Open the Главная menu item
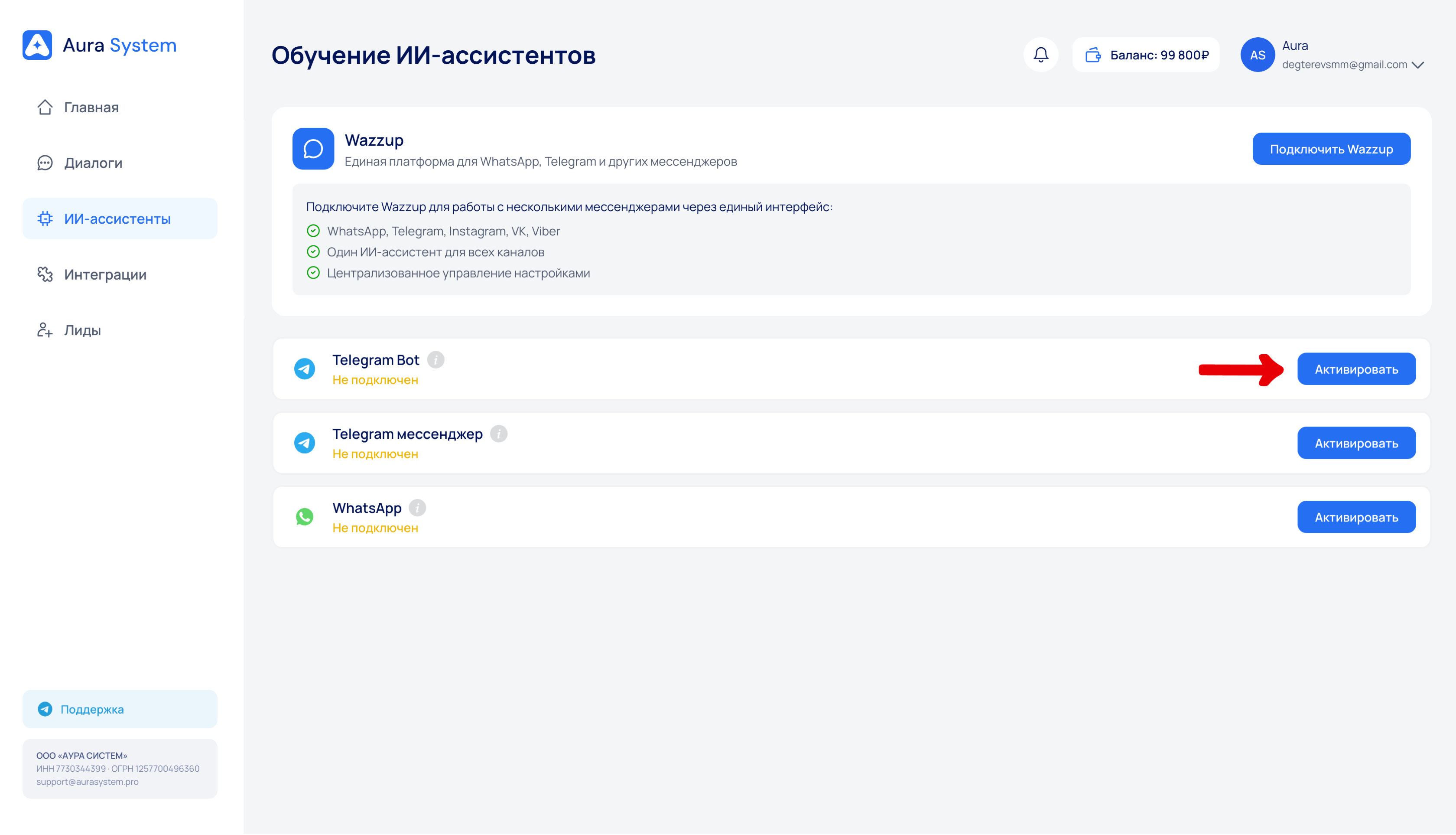Screen dimensions: 1456x835 coord(91,107)
